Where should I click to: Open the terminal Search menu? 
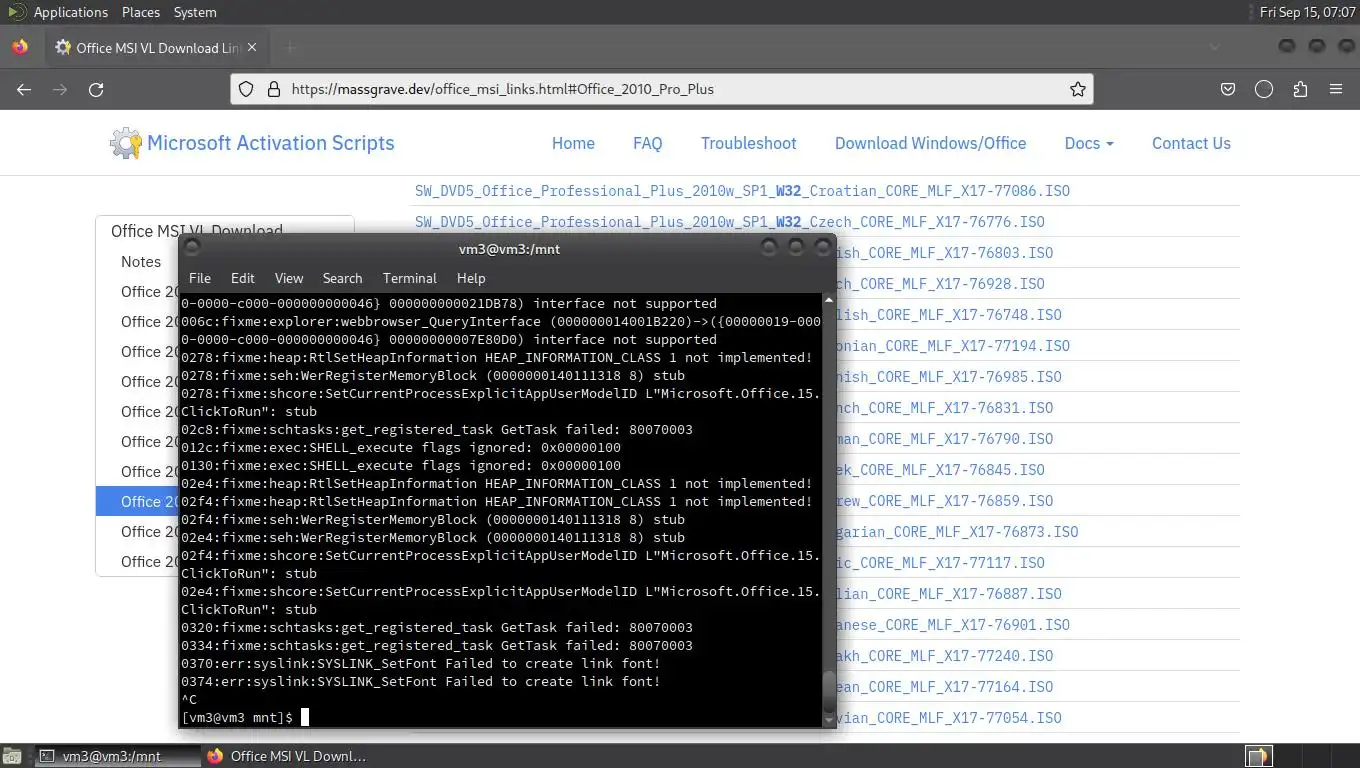click(x=342, y=278)
